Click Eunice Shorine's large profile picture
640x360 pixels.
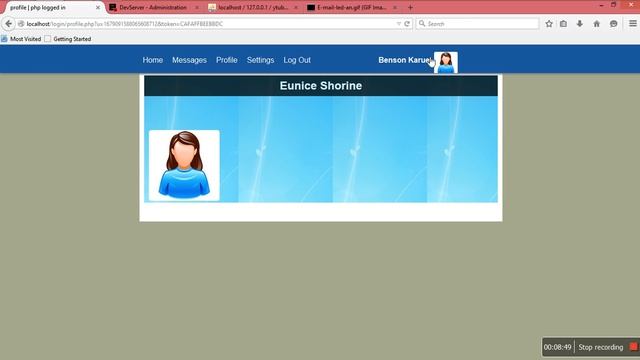click(x=184, y=165)
